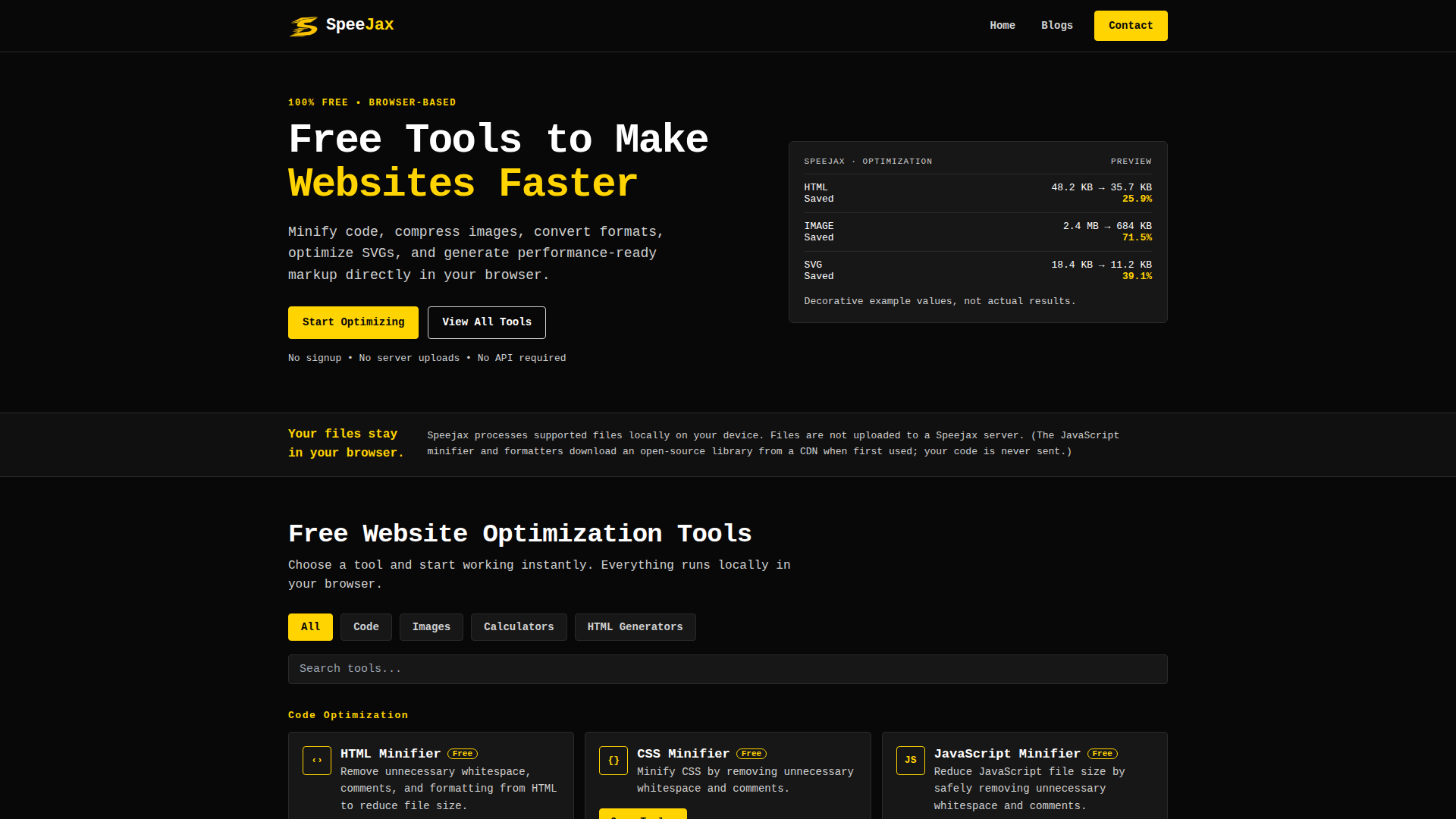Click the Free badge on CSS Minifier
The width and height of the screenshot is (1456, 819).
point(752,754)
